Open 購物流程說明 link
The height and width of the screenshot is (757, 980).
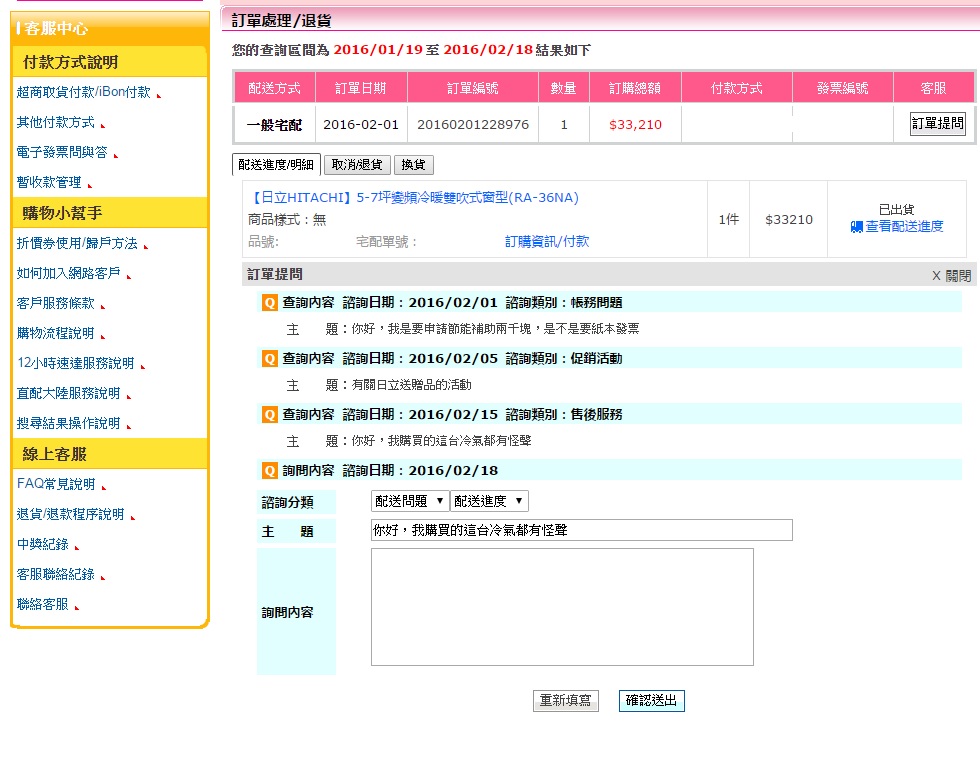pos(55,334)
